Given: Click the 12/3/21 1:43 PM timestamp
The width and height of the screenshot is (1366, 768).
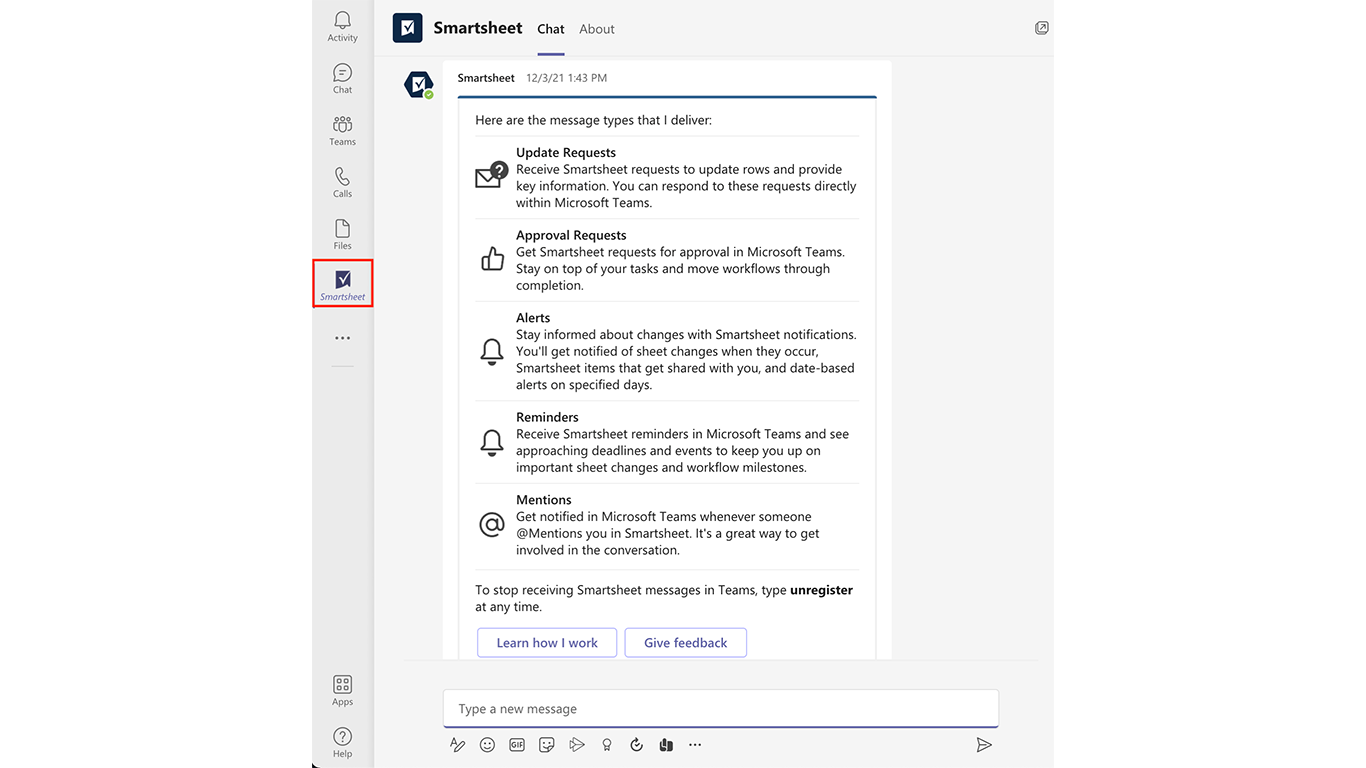Looking at the screenshot, I should point(567,78).
